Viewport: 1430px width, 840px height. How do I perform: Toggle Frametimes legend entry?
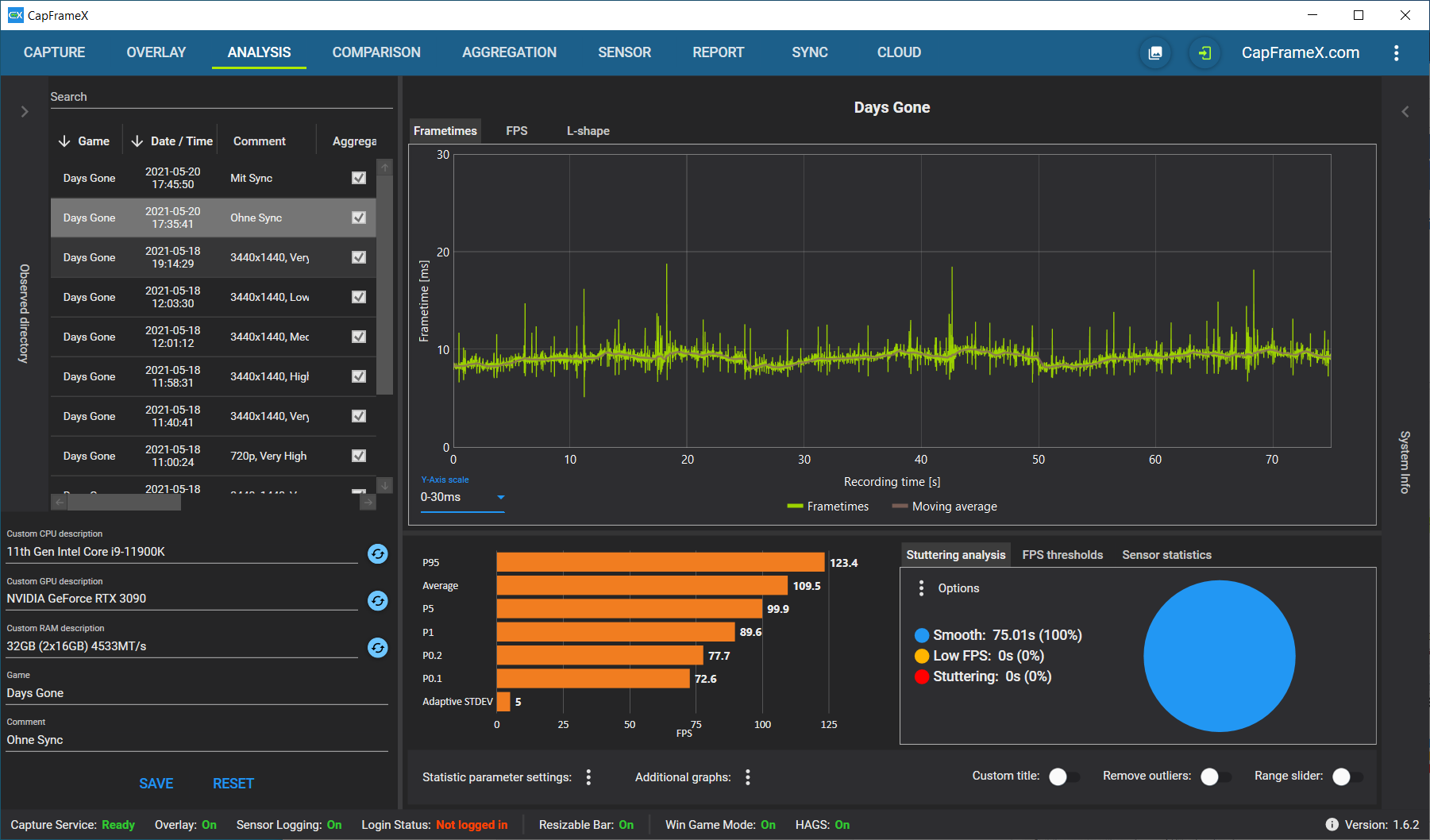(x=828, y=507)
